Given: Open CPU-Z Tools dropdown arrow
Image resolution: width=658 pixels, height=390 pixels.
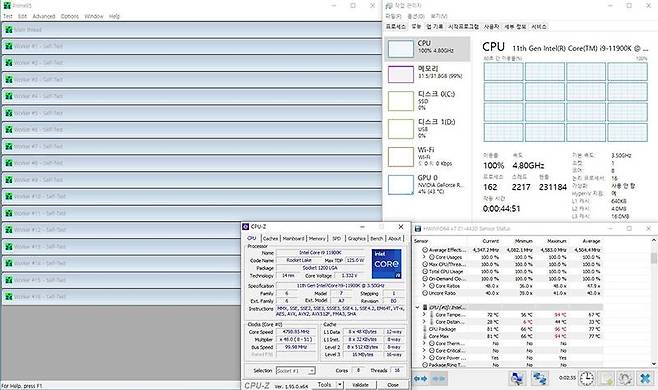Looking at the screenshot, I should [340, 385].
